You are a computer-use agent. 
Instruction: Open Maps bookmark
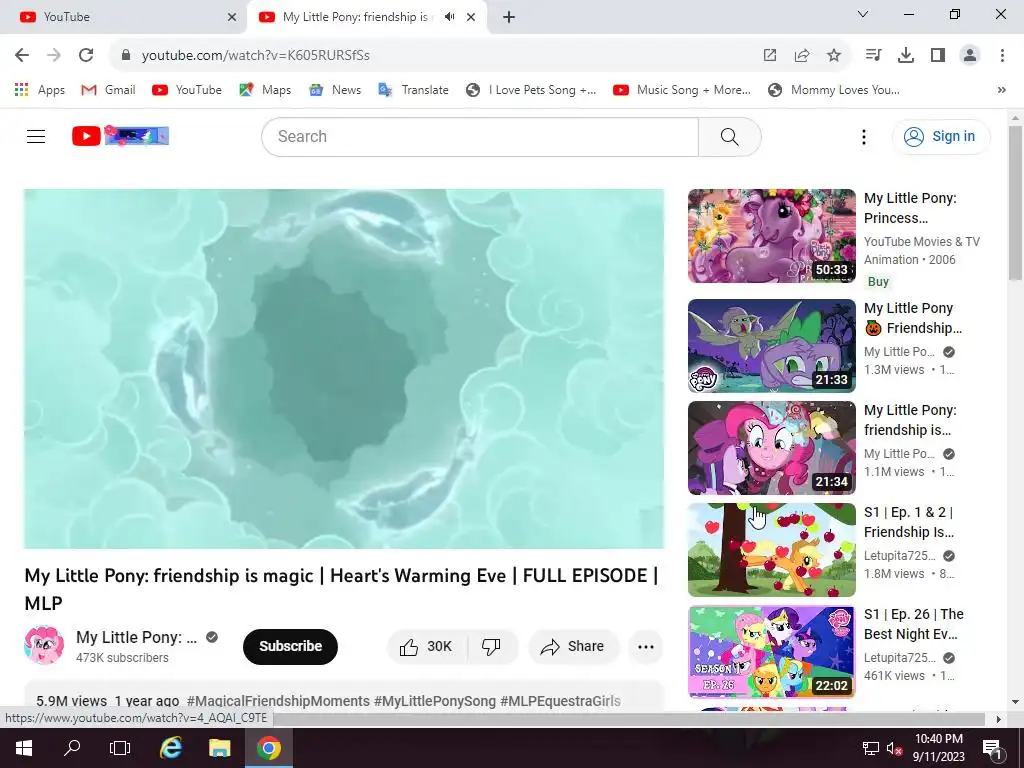click(265, 90)
